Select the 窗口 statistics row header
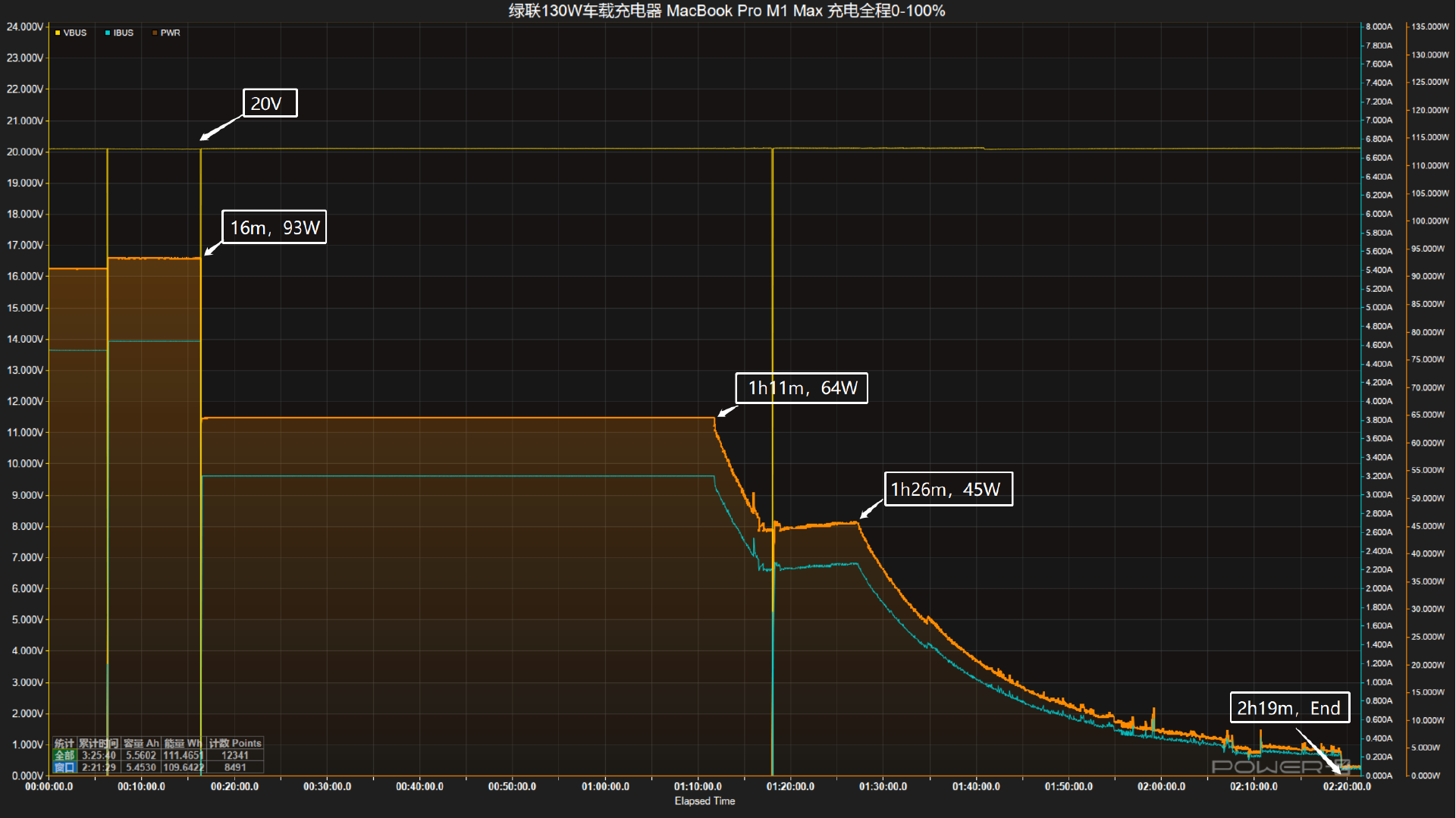 coord(64,767)
